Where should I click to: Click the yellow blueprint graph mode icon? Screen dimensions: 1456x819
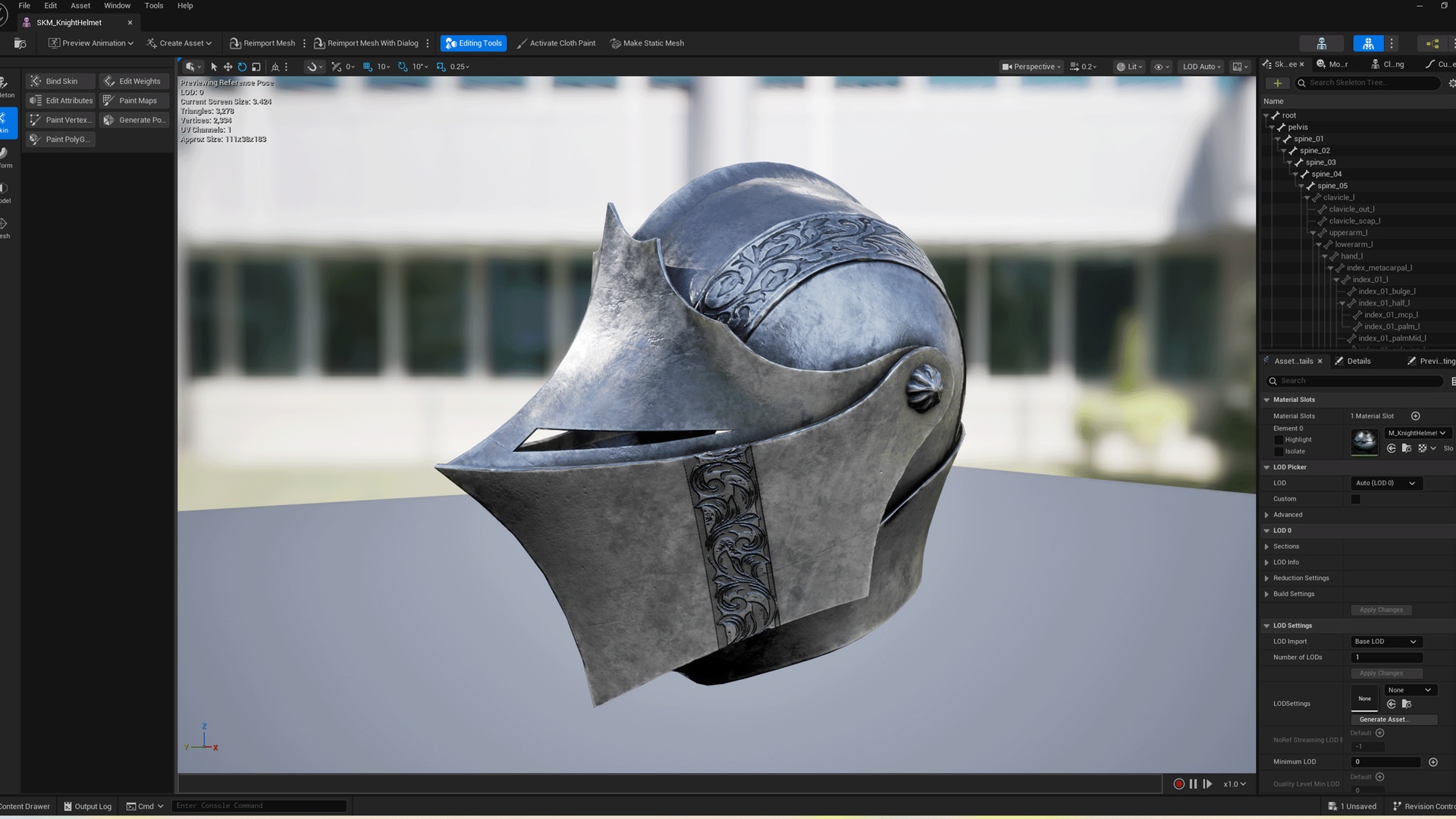pyautogui.click(x=1432, y=43)
